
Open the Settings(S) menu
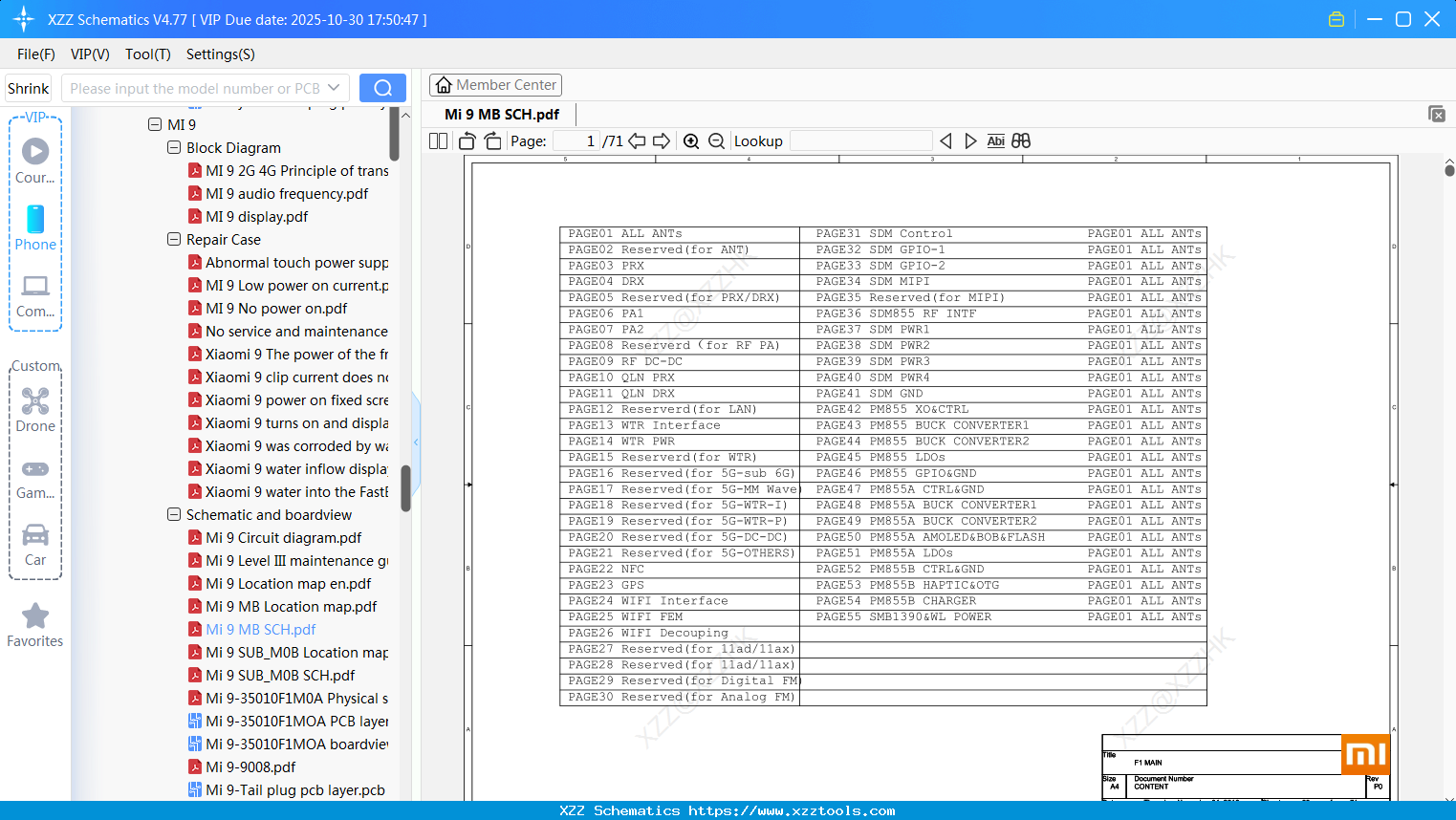coord(221,54)
